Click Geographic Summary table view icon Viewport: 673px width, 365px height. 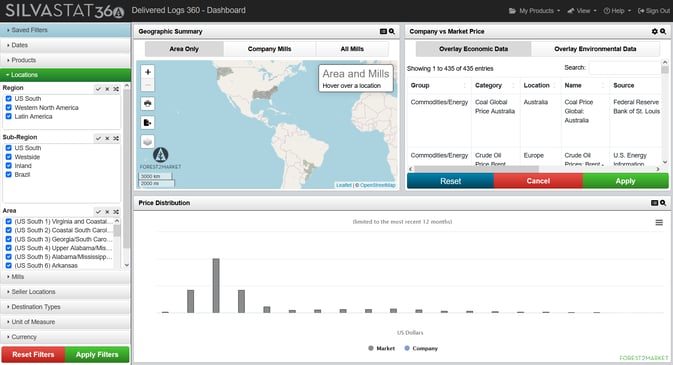(x=383, y=31)
